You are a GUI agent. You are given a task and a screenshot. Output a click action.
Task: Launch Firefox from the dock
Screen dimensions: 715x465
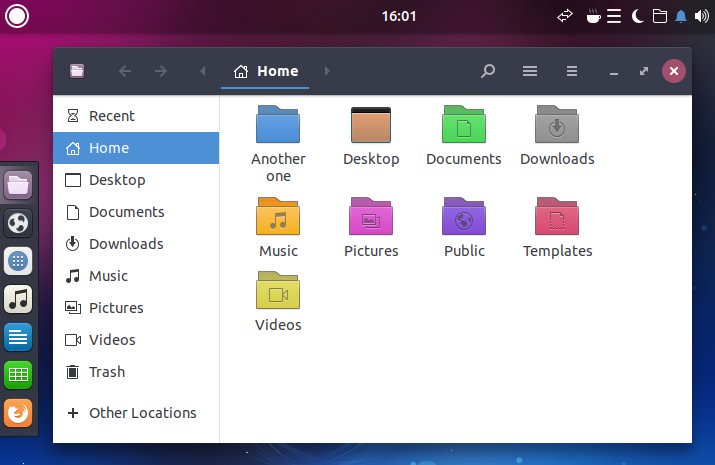[18, 413]
